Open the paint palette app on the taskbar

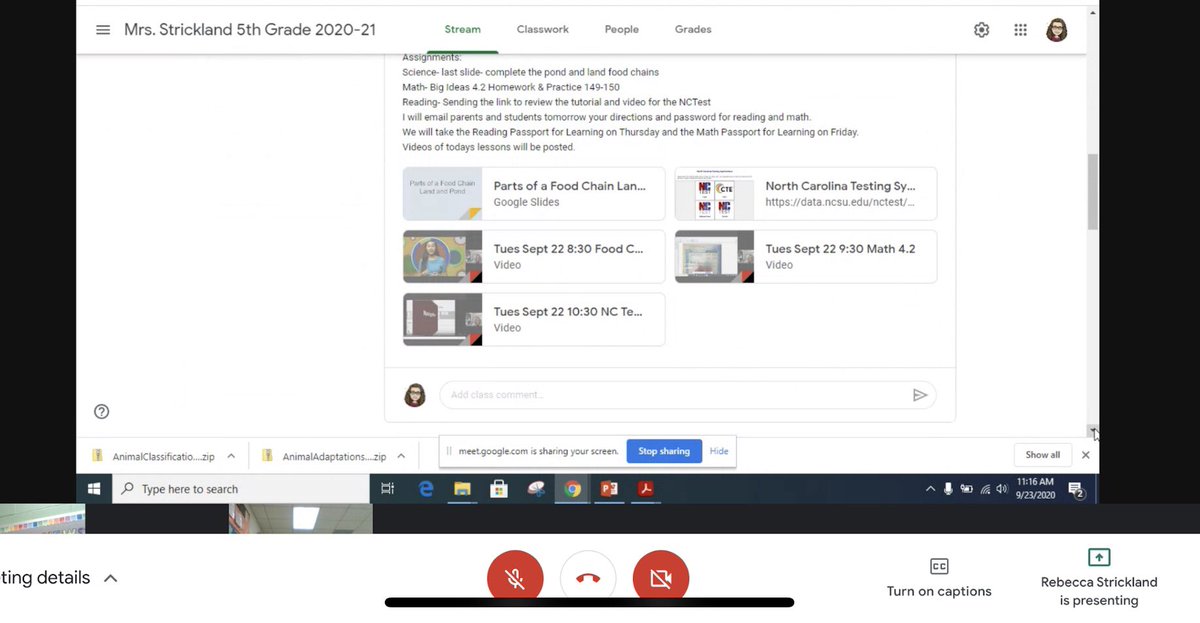[x=535, y=489]
